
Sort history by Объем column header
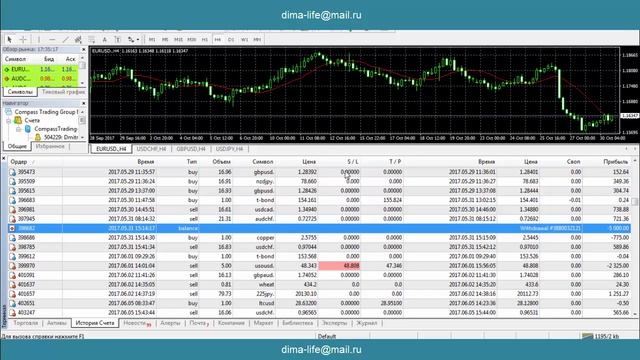click(222, 162)
